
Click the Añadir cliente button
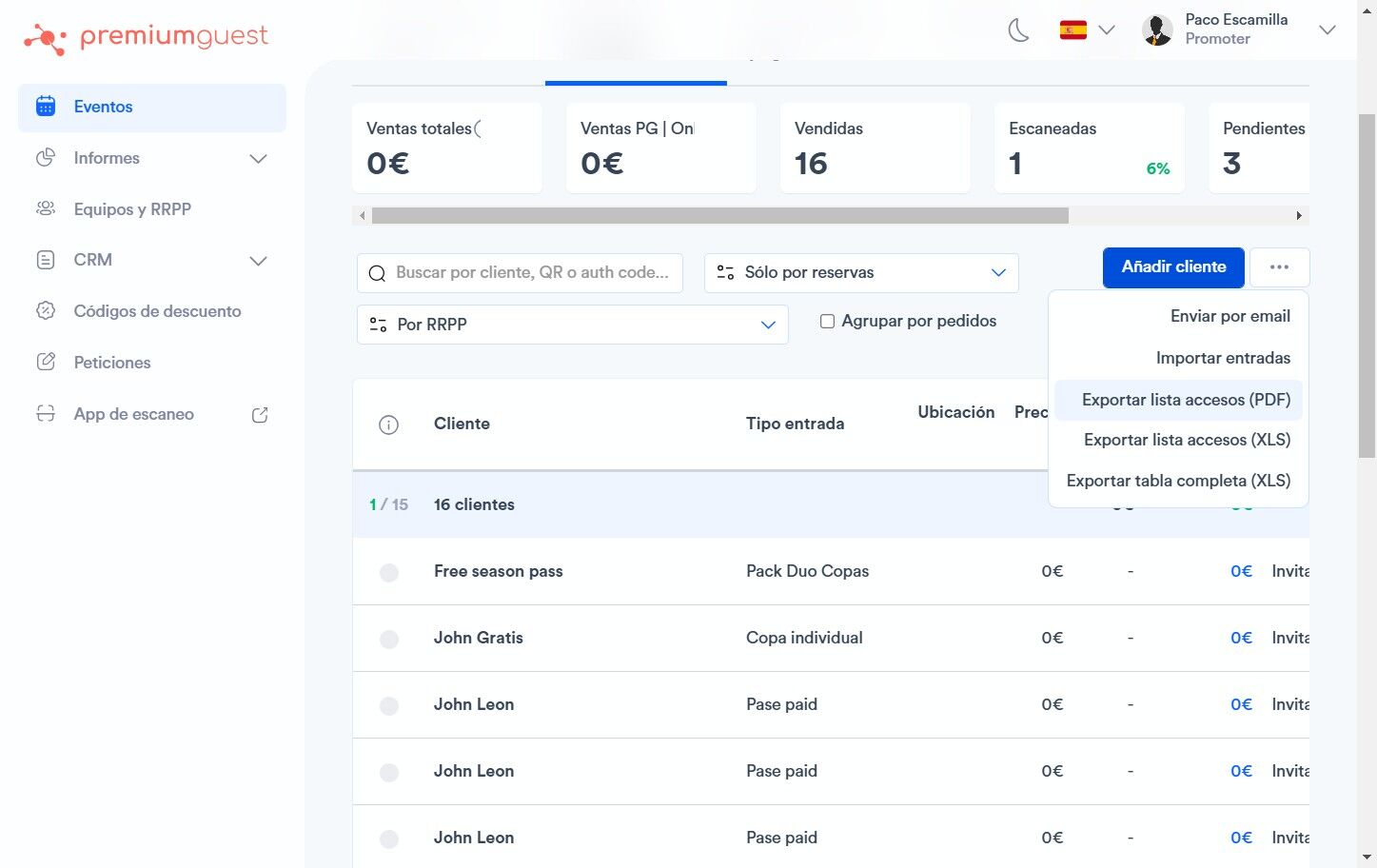coord(1173,267)
